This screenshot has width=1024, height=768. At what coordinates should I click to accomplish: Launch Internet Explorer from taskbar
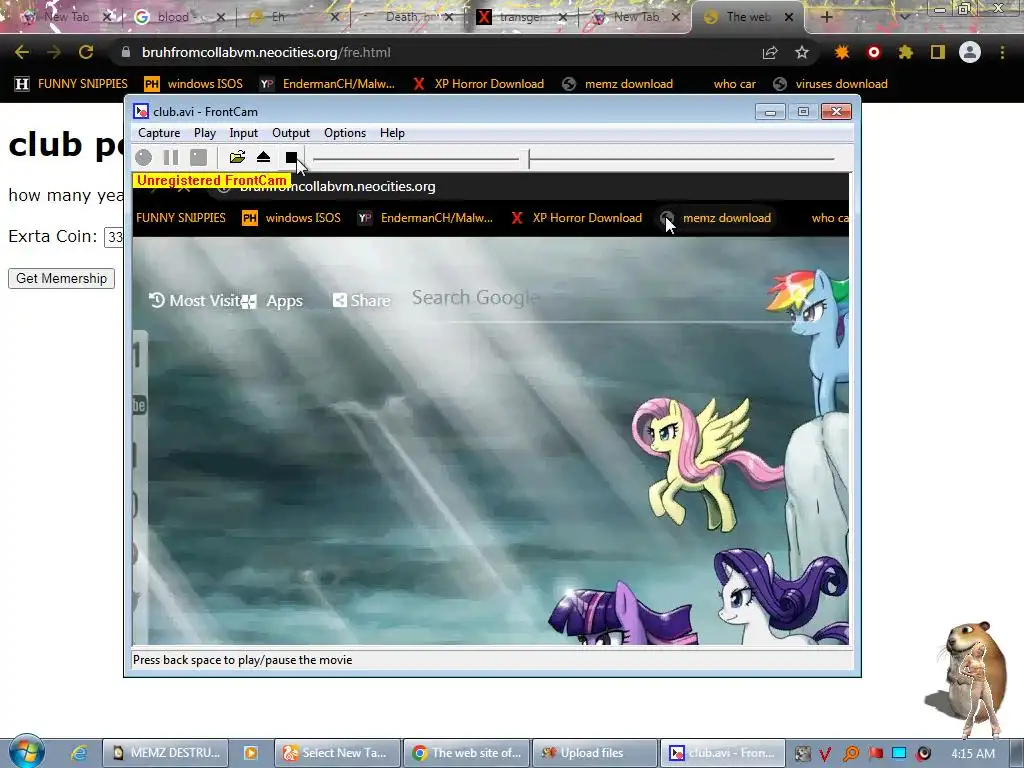pyautogui.click(x=79, y=753)
